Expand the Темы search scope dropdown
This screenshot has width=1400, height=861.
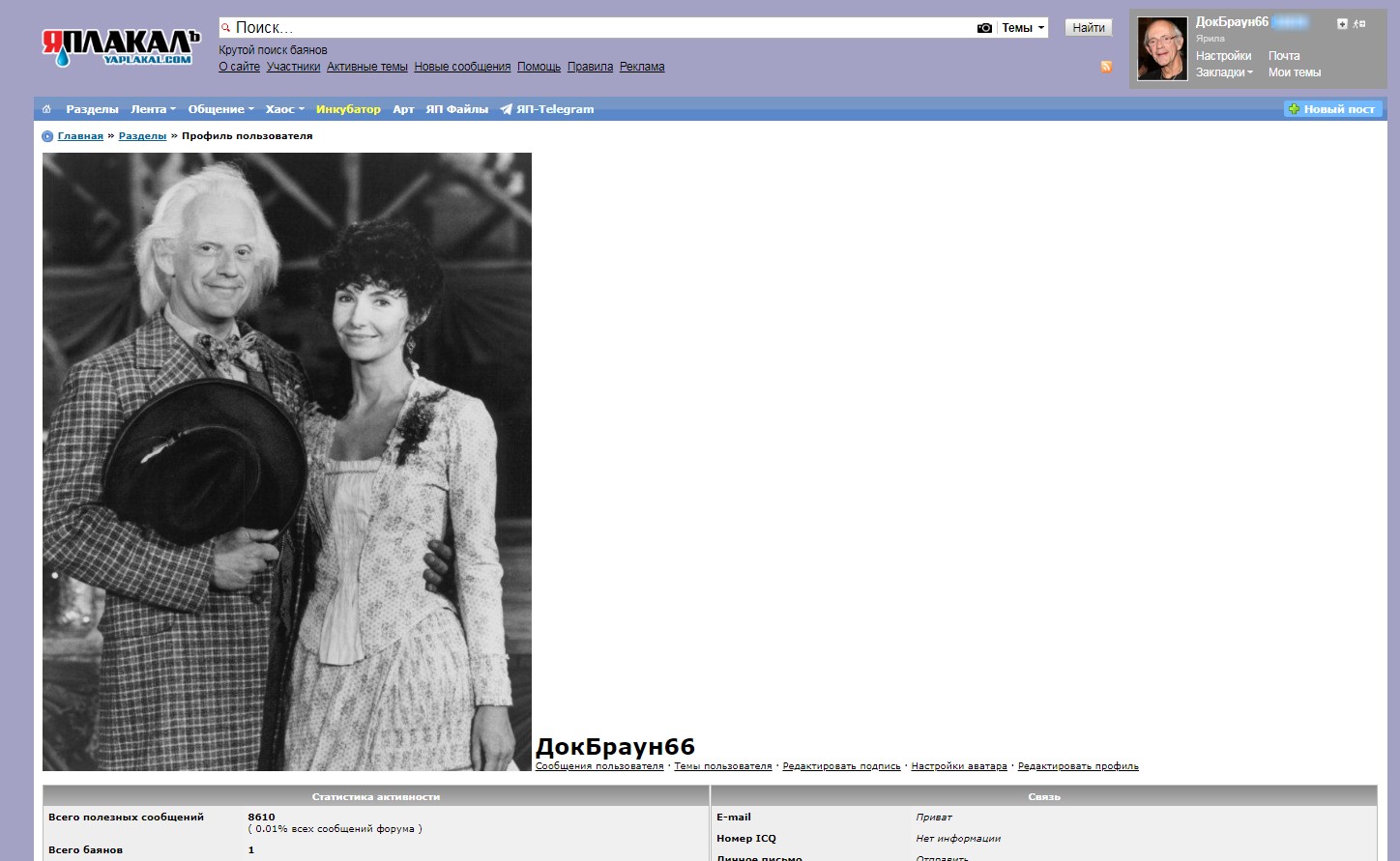[x=1023, y=28]
